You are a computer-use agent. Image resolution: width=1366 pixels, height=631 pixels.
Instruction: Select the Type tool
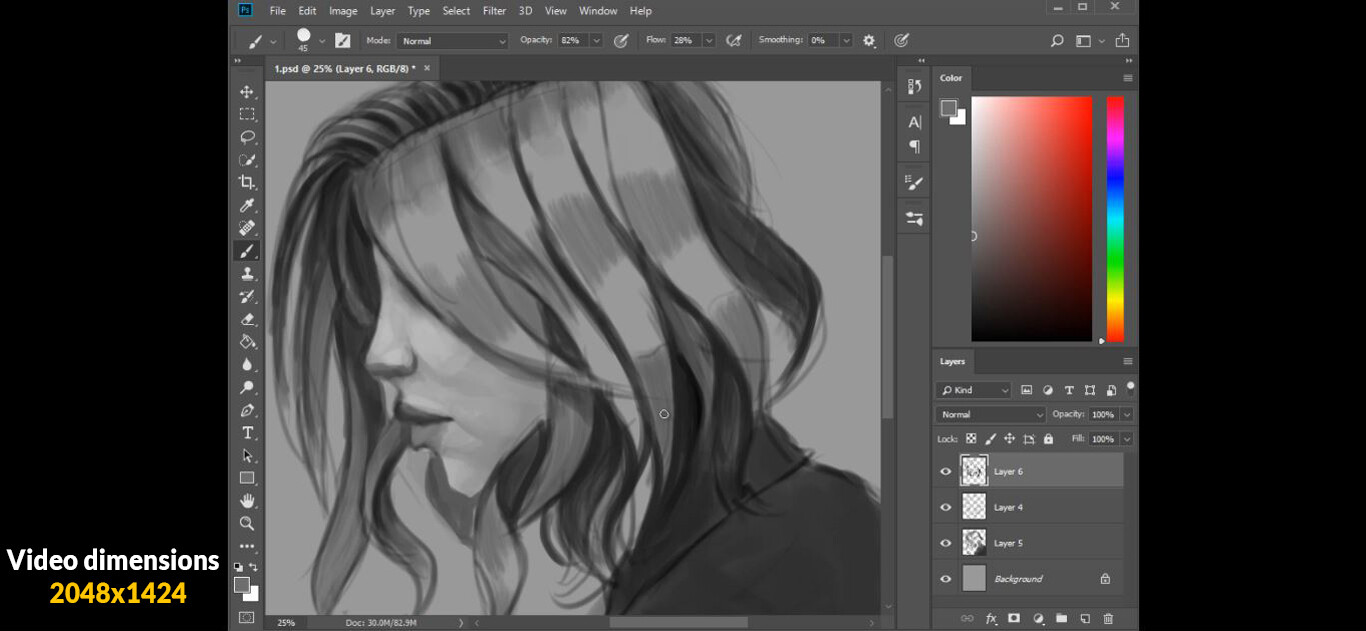tap(247, 432)
